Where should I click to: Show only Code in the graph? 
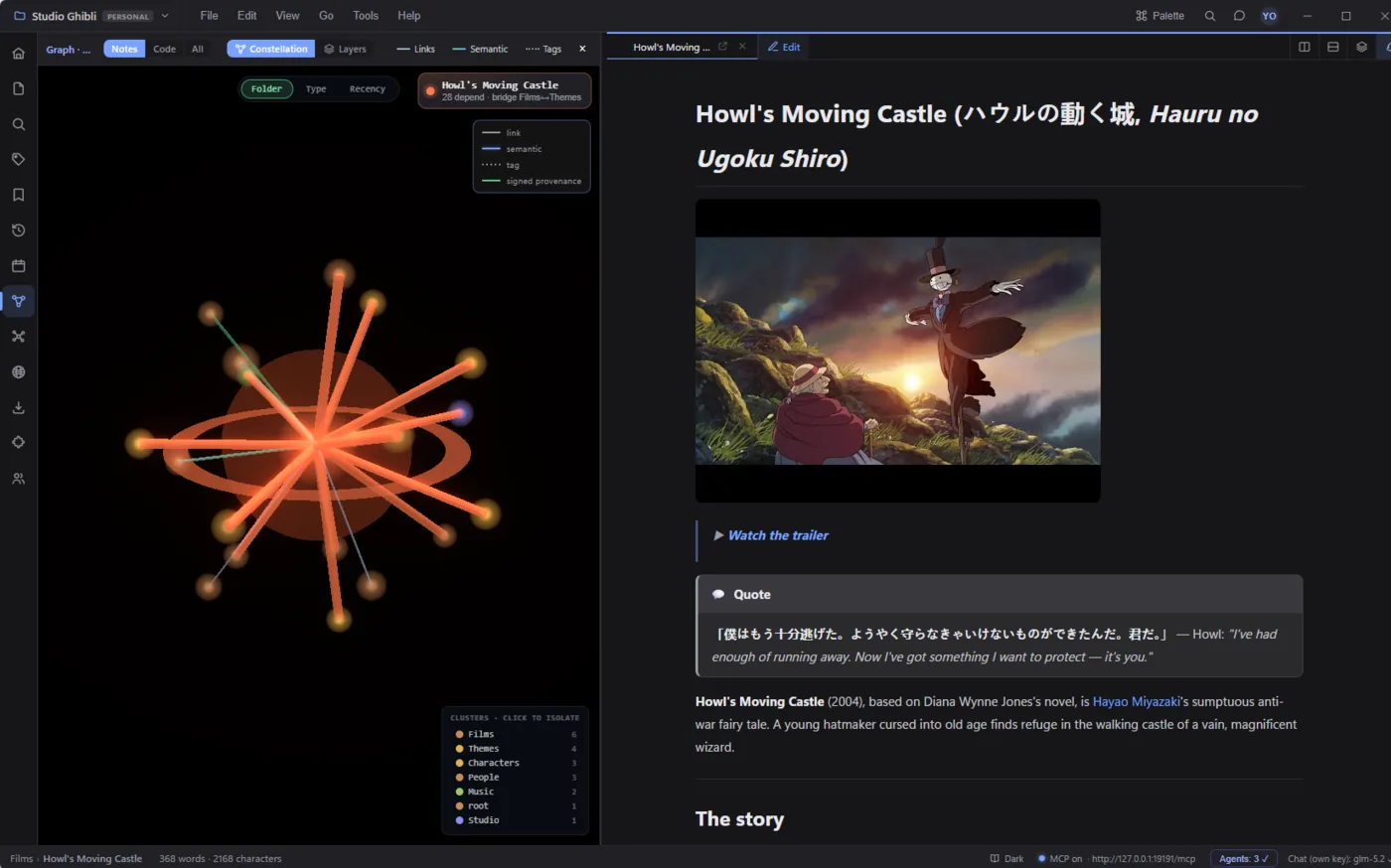coord(164,49)
